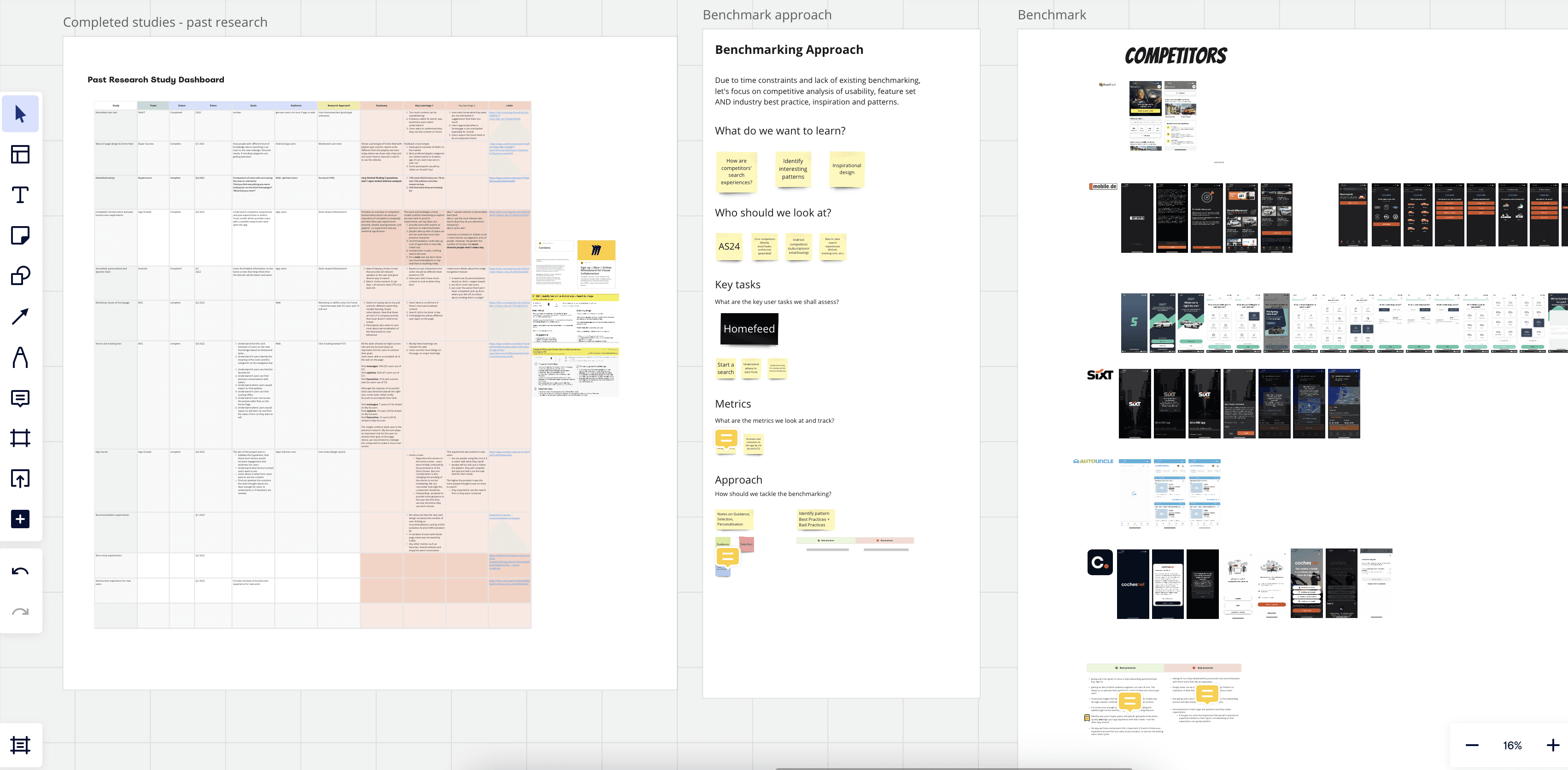Zoom in with the plus button

pyautogui.click(x=1553, y=745)
